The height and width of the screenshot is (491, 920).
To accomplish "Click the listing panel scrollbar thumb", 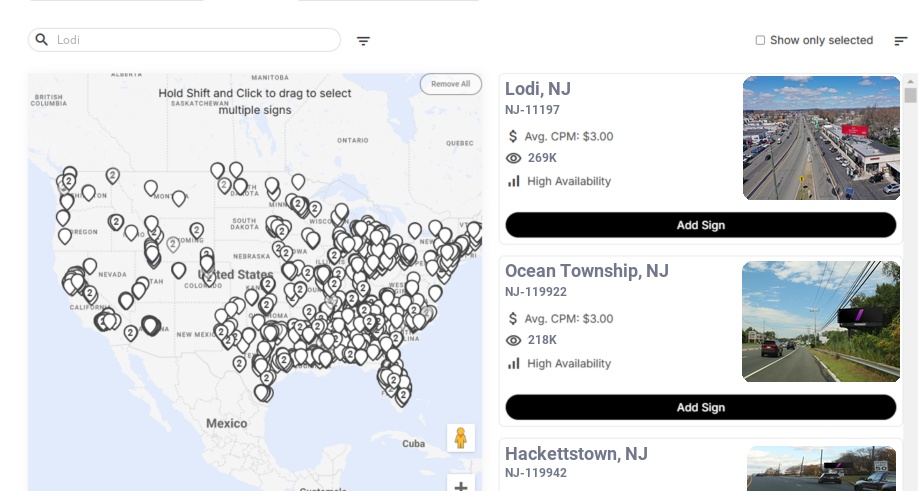I will (x=910, y=95).
